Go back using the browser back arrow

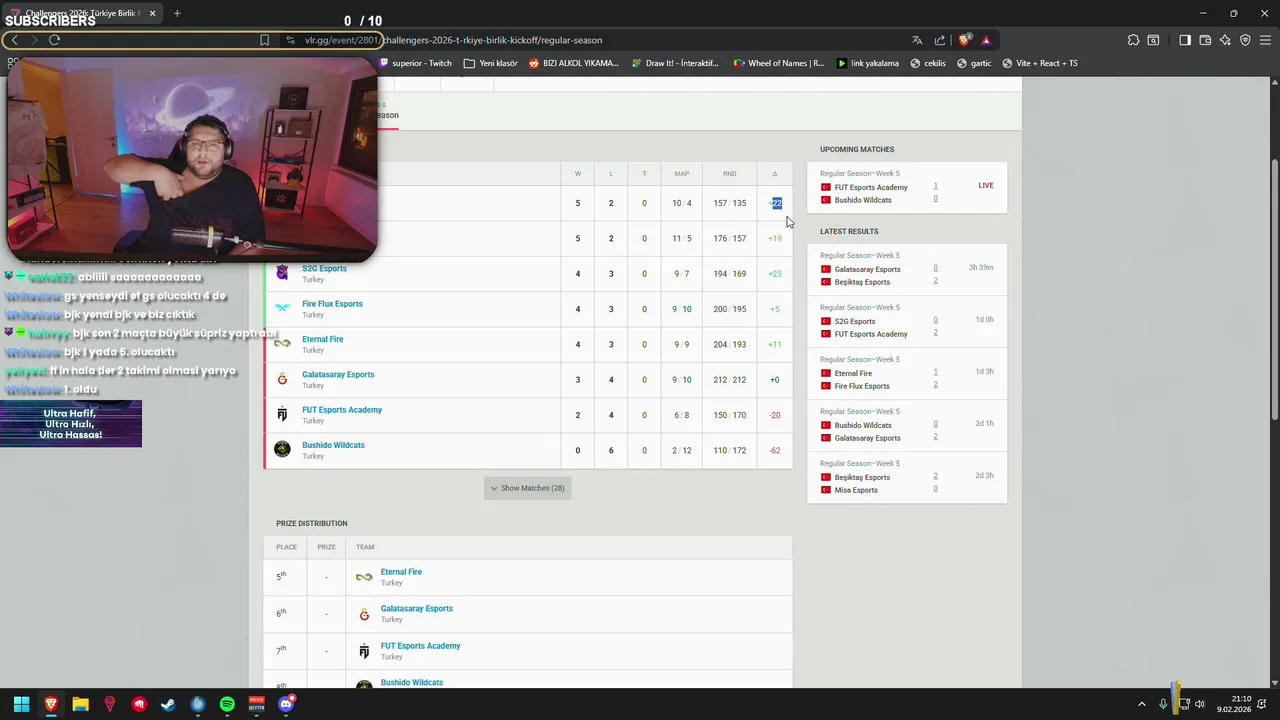[14, 40]
